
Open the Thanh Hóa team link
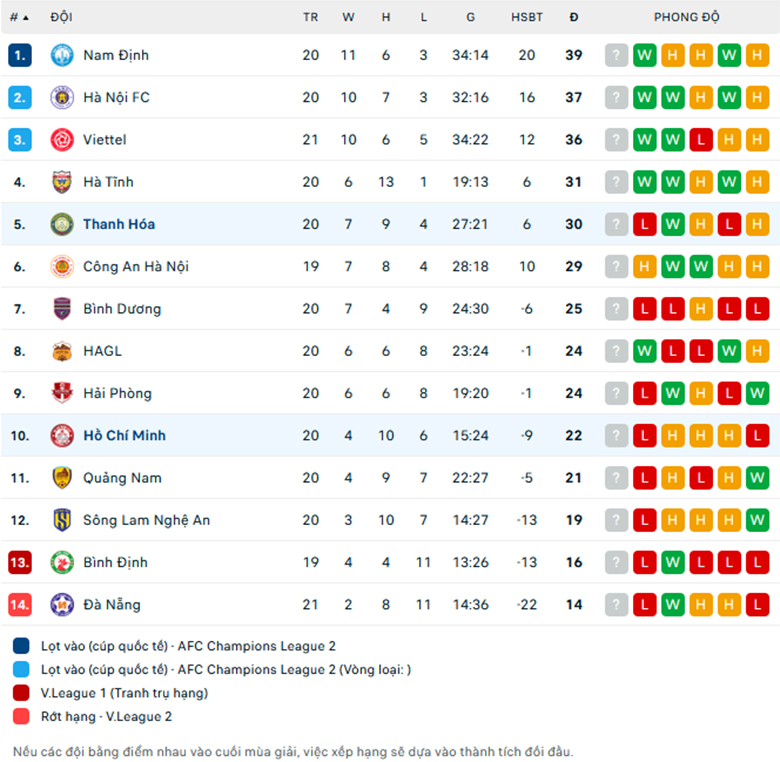[119, 224]
